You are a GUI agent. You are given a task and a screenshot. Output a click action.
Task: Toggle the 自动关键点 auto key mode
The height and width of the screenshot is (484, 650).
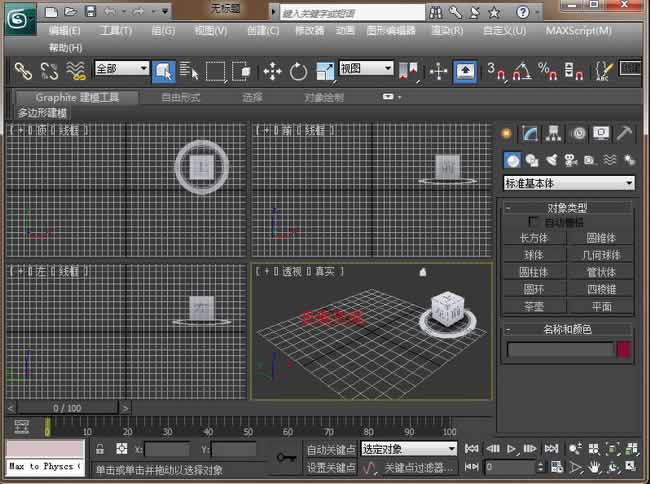pyautogui.click(x=330, y=450)
